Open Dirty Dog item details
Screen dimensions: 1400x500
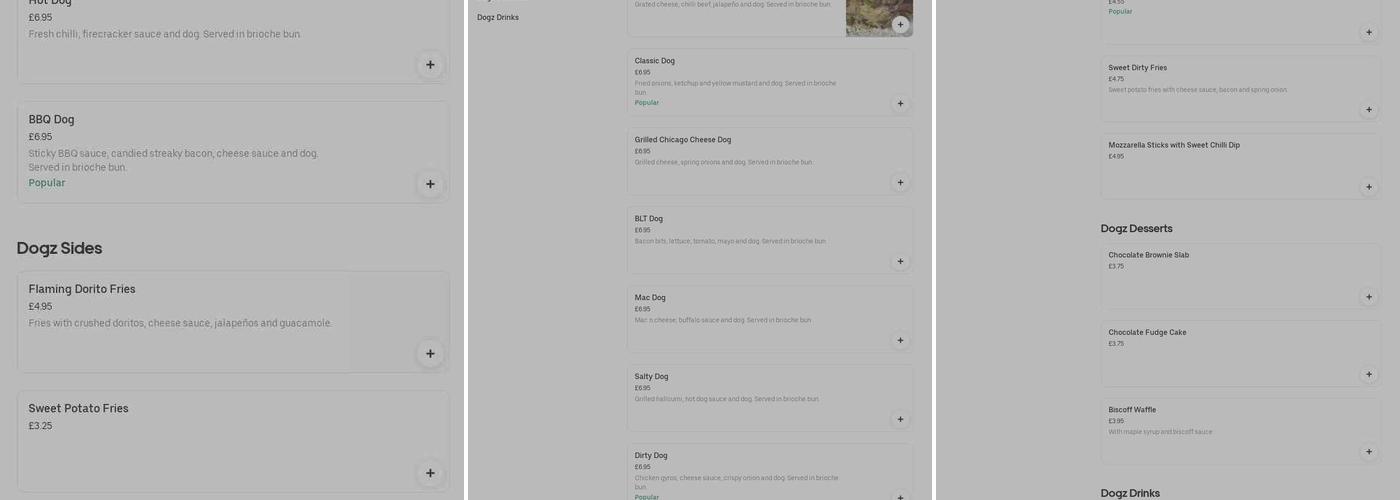point(770,472)
